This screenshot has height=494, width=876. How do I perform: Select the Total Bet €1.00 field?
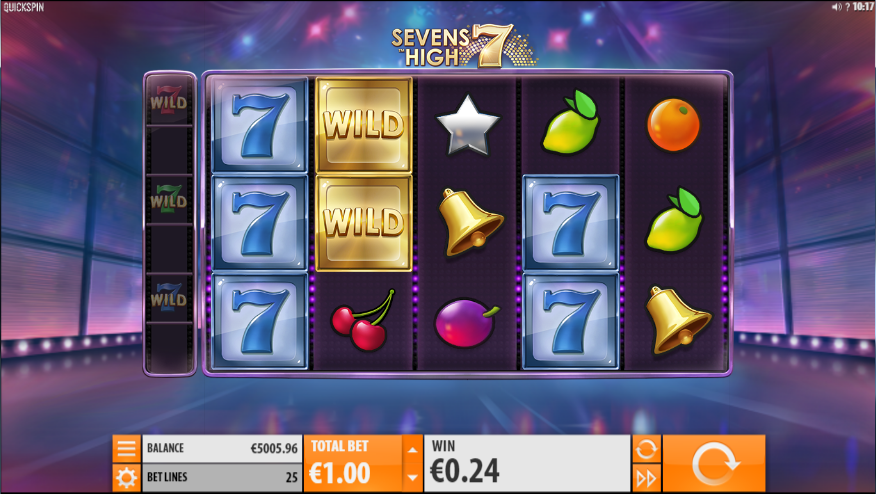point(353,463)
